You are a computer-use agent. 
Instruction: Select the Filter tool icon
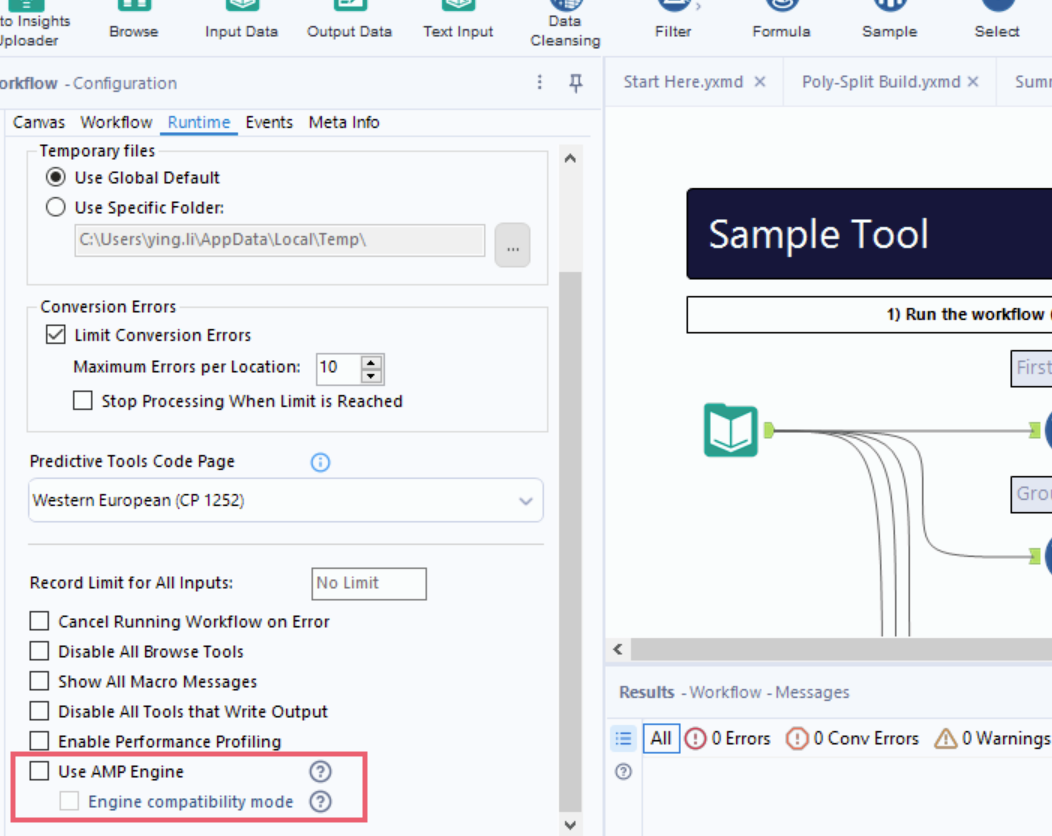point(672,8)
